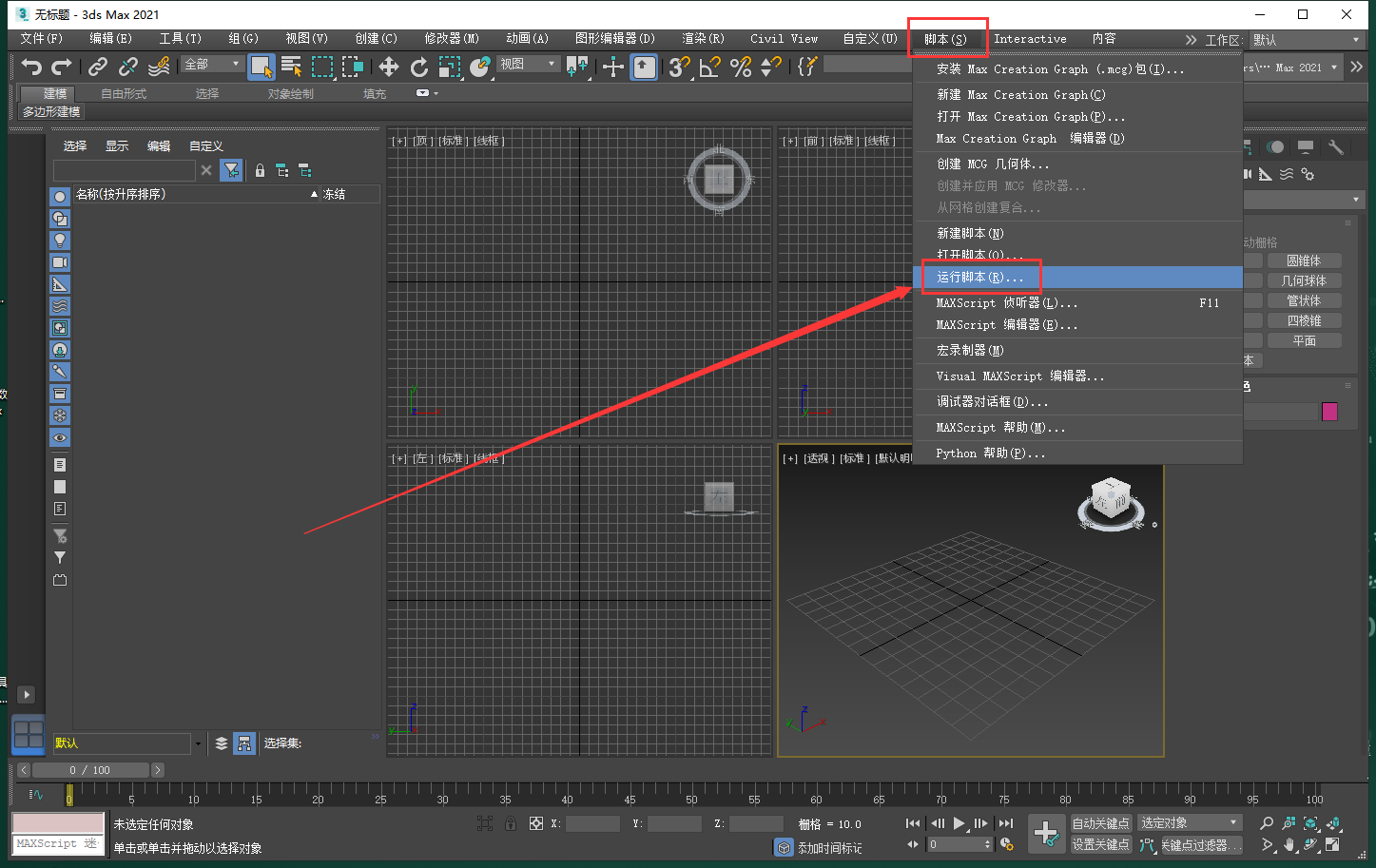
Task: Activate the Select Object tool
Action: 261,67
